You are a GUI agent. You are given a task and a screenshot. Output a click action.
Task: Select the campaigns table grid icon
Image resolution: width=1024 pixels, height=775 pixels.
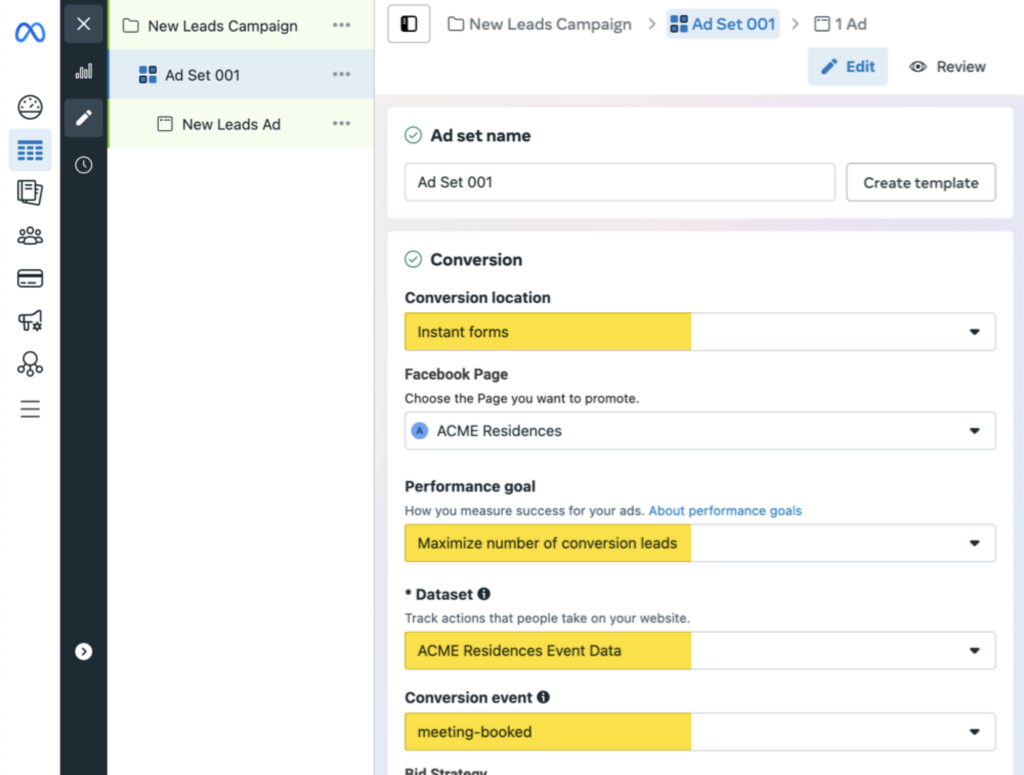tap(30, 151)
